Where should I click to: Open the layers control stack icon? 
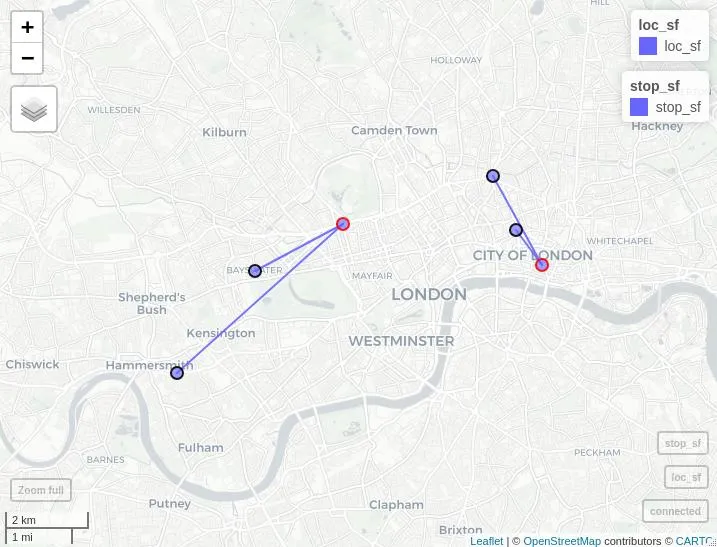(x=34, y=109)
